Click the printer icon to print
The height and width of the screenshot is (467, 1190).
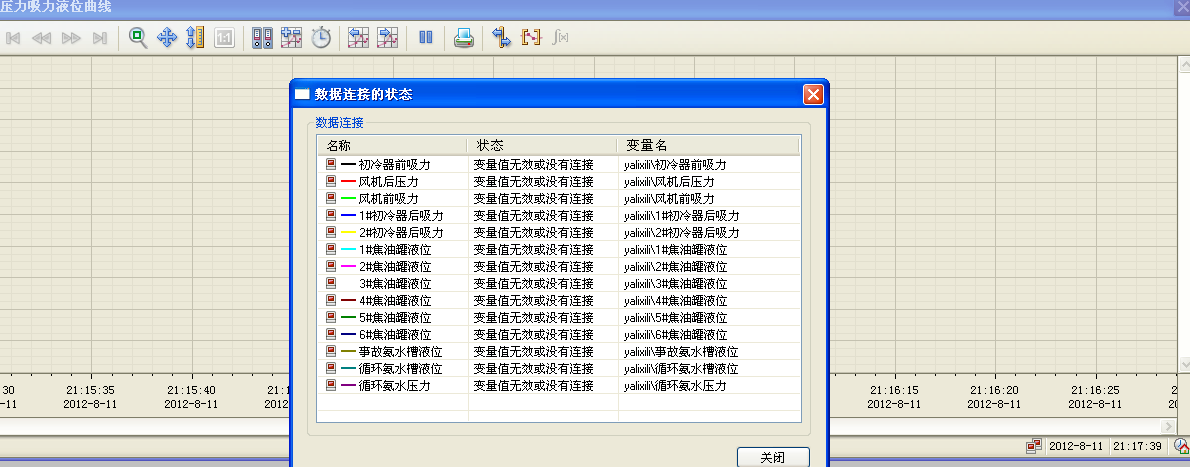tap(463, 38)
